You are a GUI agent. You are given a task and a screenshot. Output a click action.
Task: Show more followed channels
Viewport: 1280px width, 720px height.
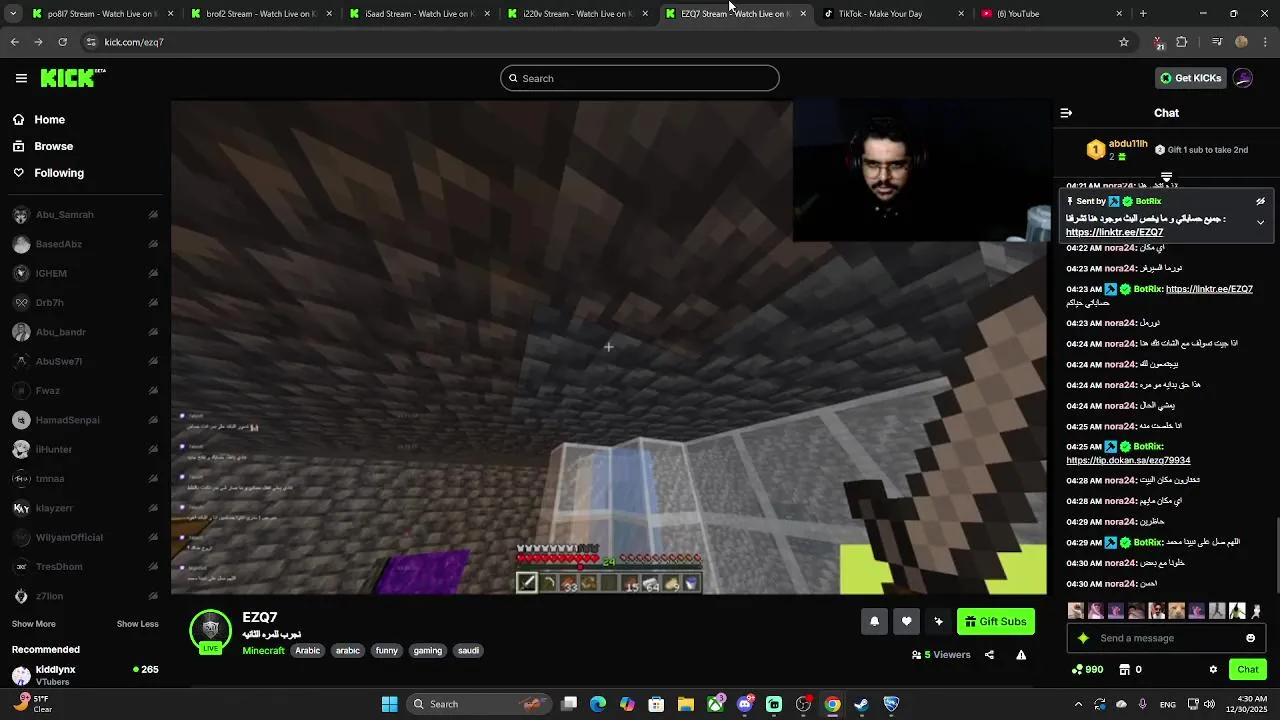[x=34, y=624]
